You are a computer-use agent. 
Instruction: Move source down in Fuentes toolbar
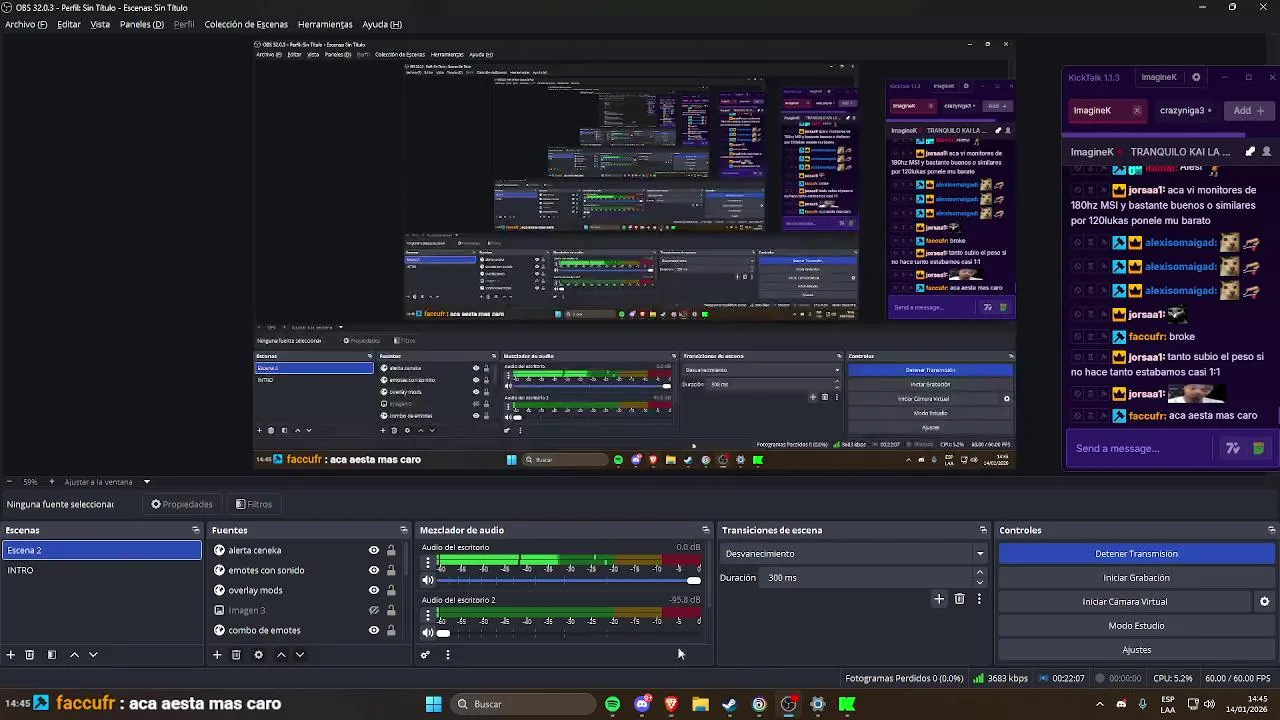click(x=299, y=655)
